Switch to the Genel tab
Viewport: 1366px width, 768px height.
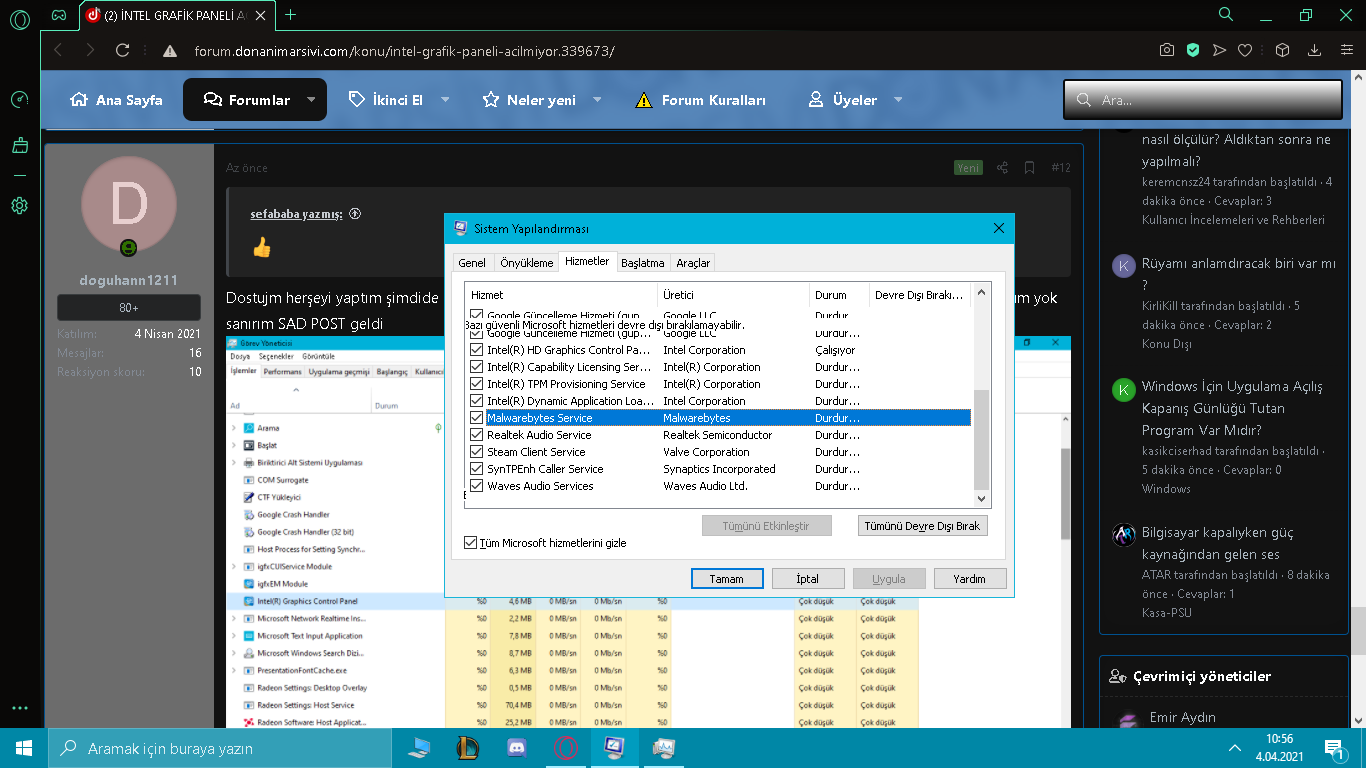click(472, 263)
